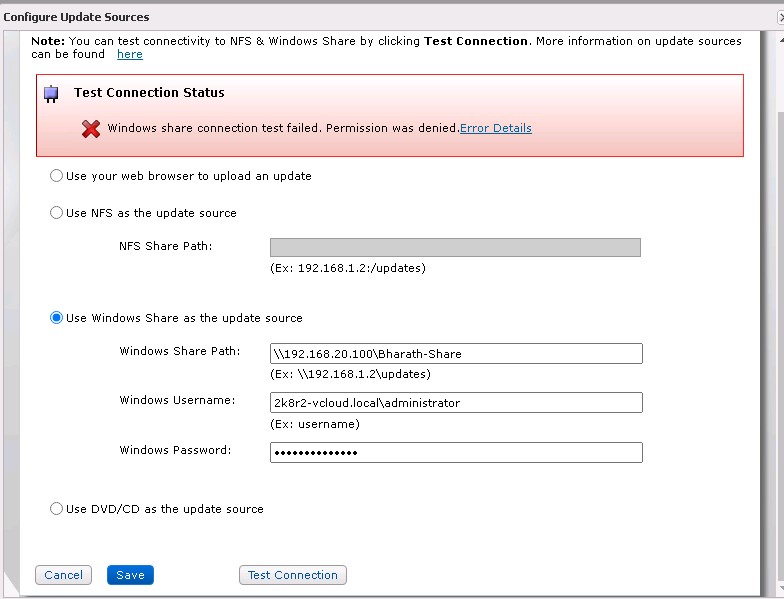The image size is (784, 599).
Task: Choose NFS as the update source
Action: 57,213
